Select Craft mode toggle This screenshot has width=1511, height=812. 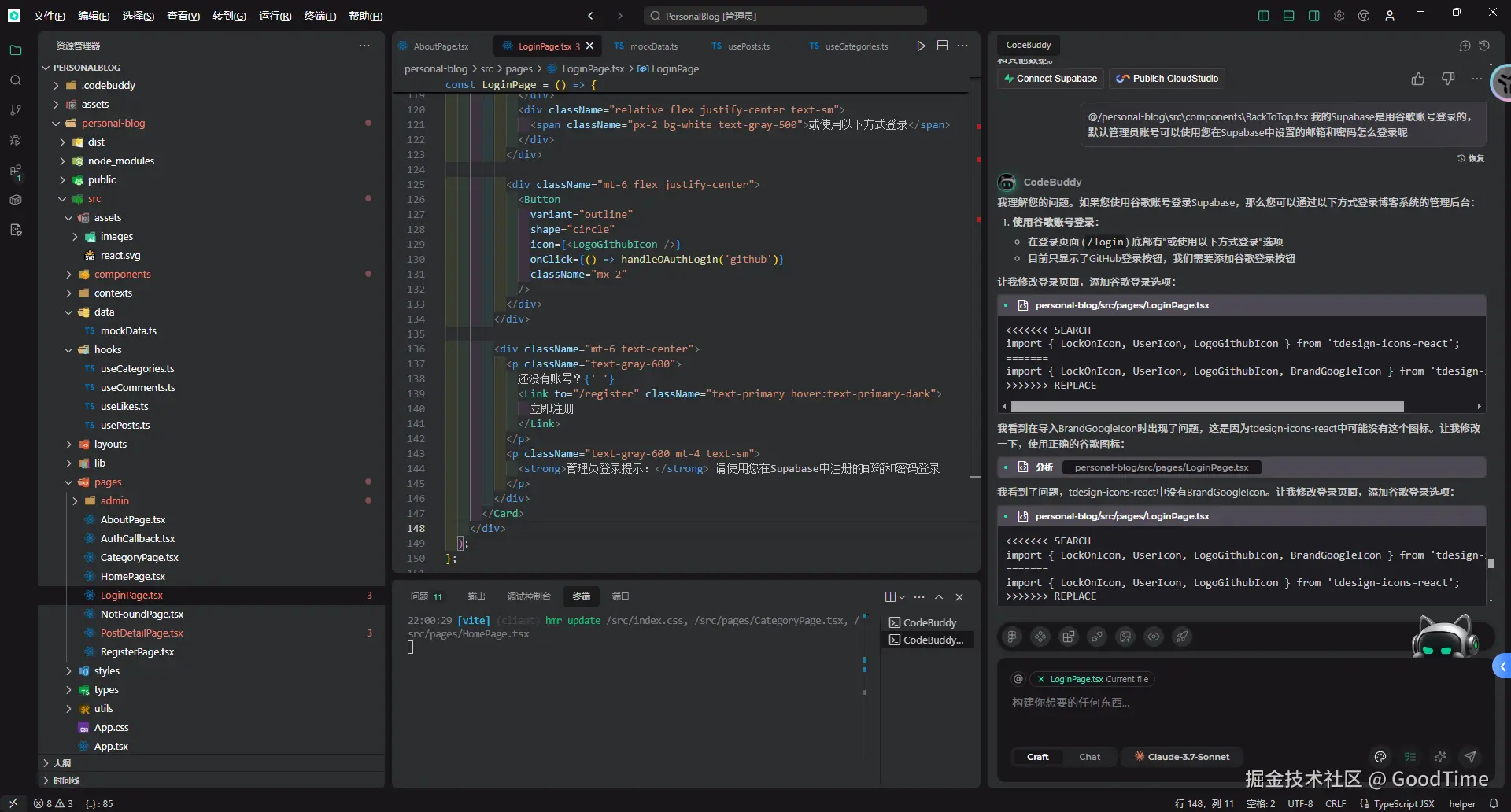[x=1037, y=757]
